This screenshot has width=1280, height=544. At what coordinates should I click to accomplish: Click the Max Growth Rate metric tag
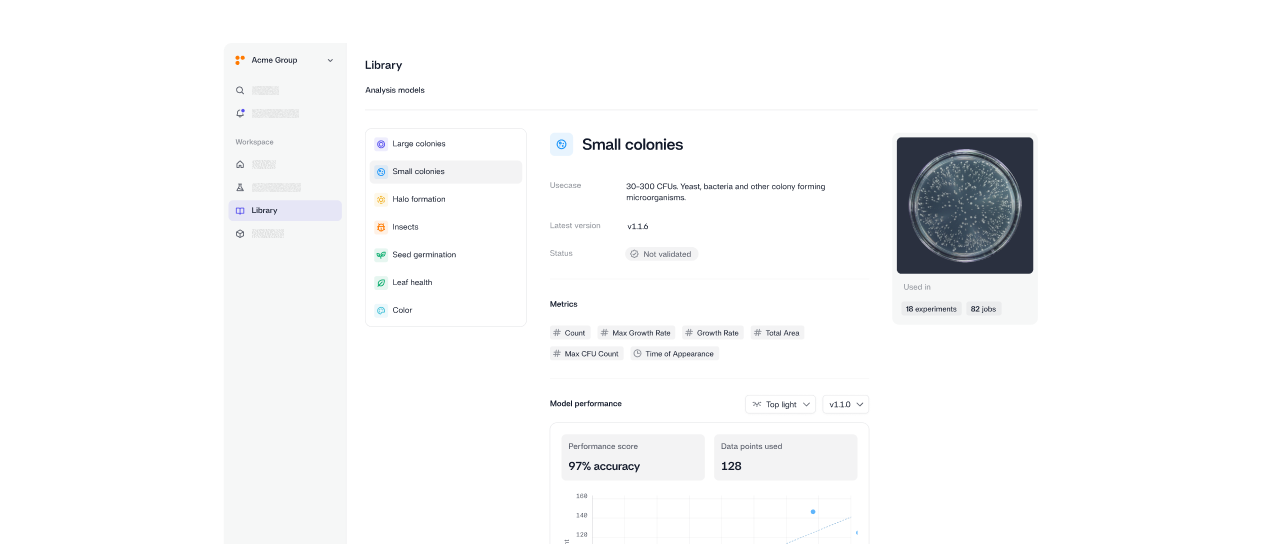[x=636, y=333]
